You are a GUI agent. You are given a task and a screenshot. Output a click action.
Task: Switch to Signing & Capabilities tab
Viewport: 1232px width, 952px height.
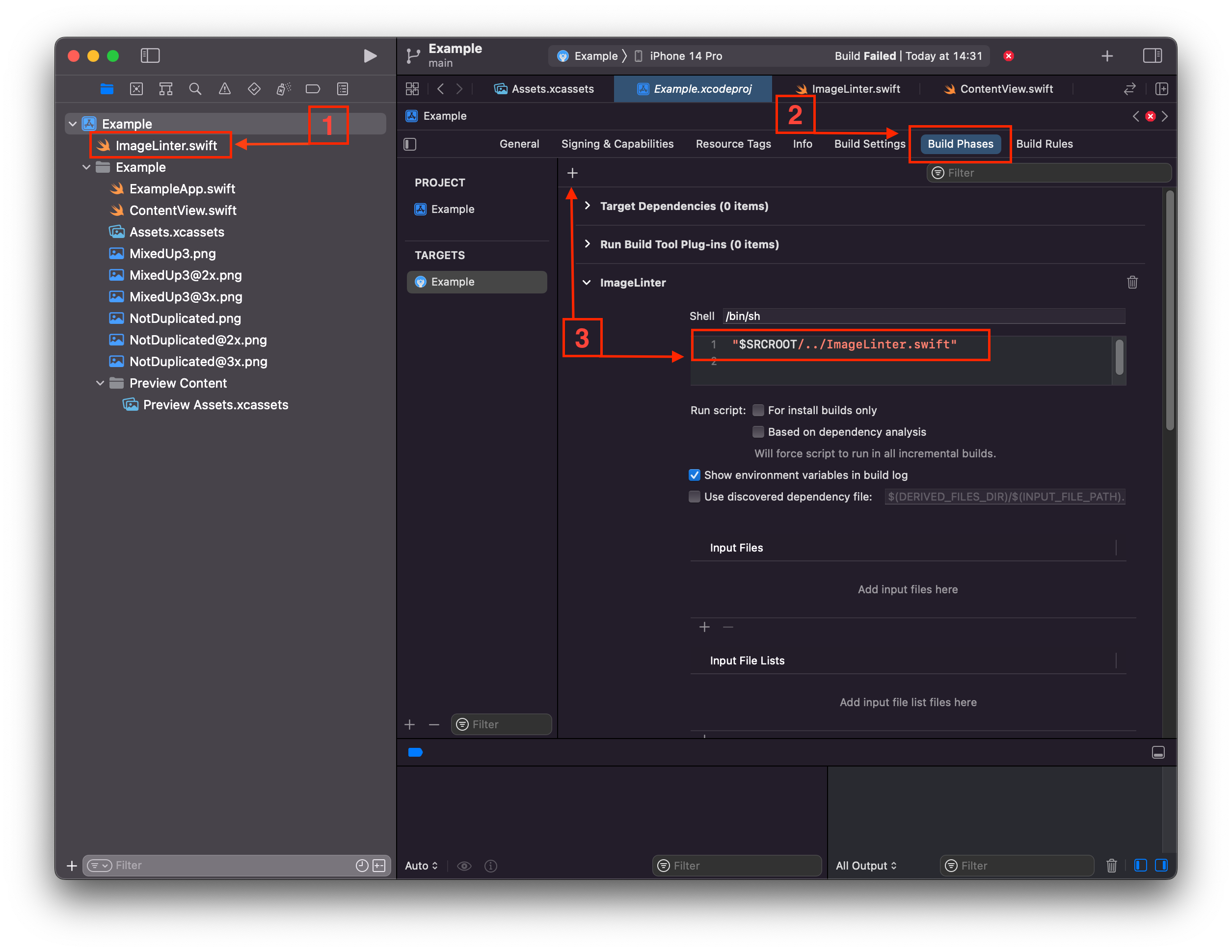(617, 144)
